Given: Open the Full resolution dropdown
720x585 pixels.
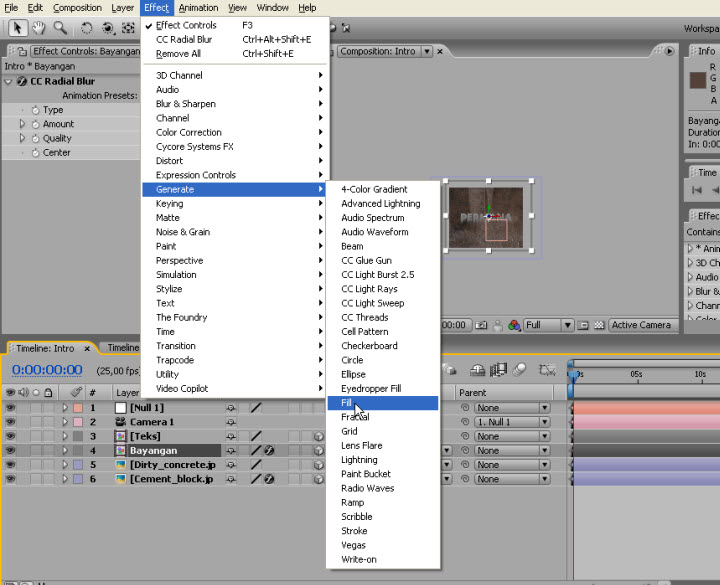Looking at the screenshot, I should click(549, 325).
